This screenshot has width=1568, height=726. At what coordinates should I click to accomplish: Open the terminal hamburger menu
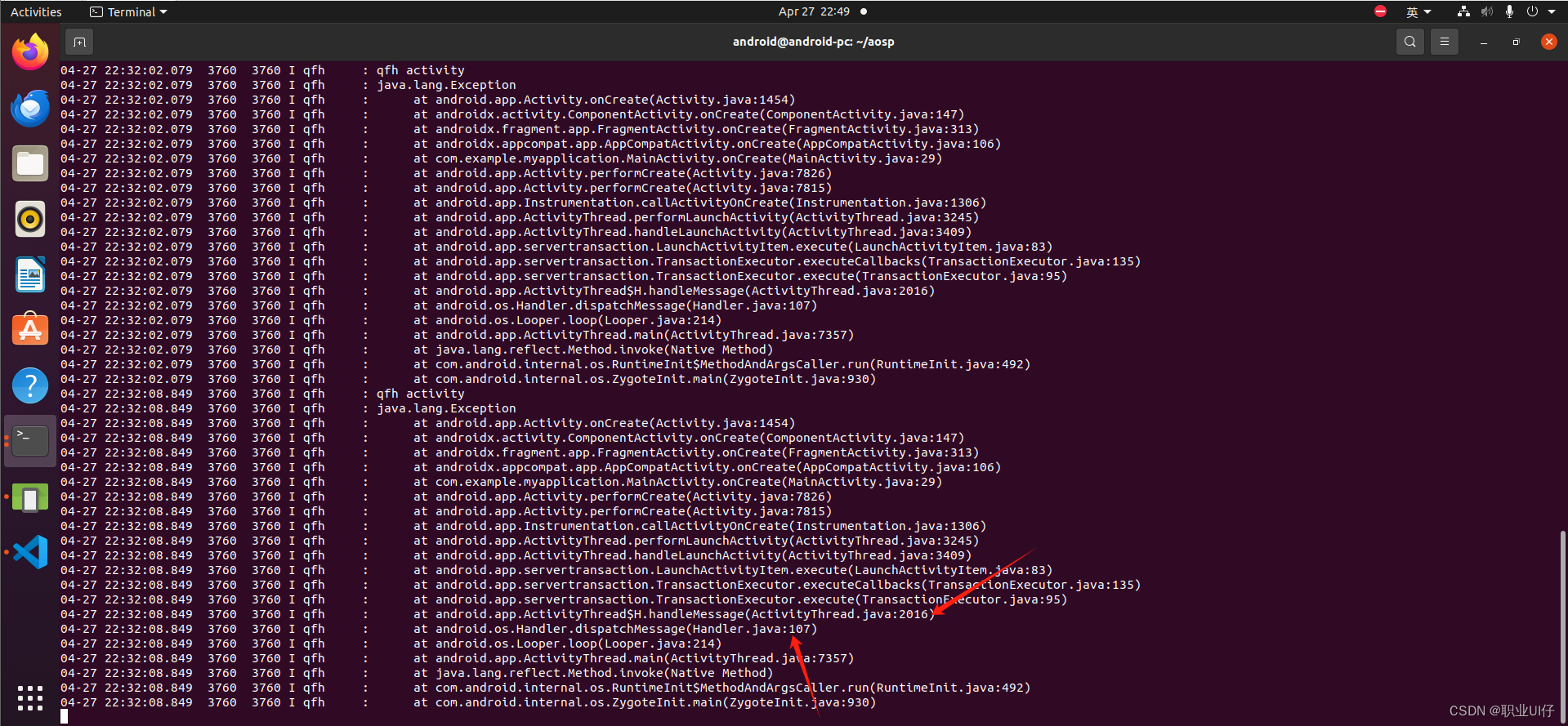1444,42
